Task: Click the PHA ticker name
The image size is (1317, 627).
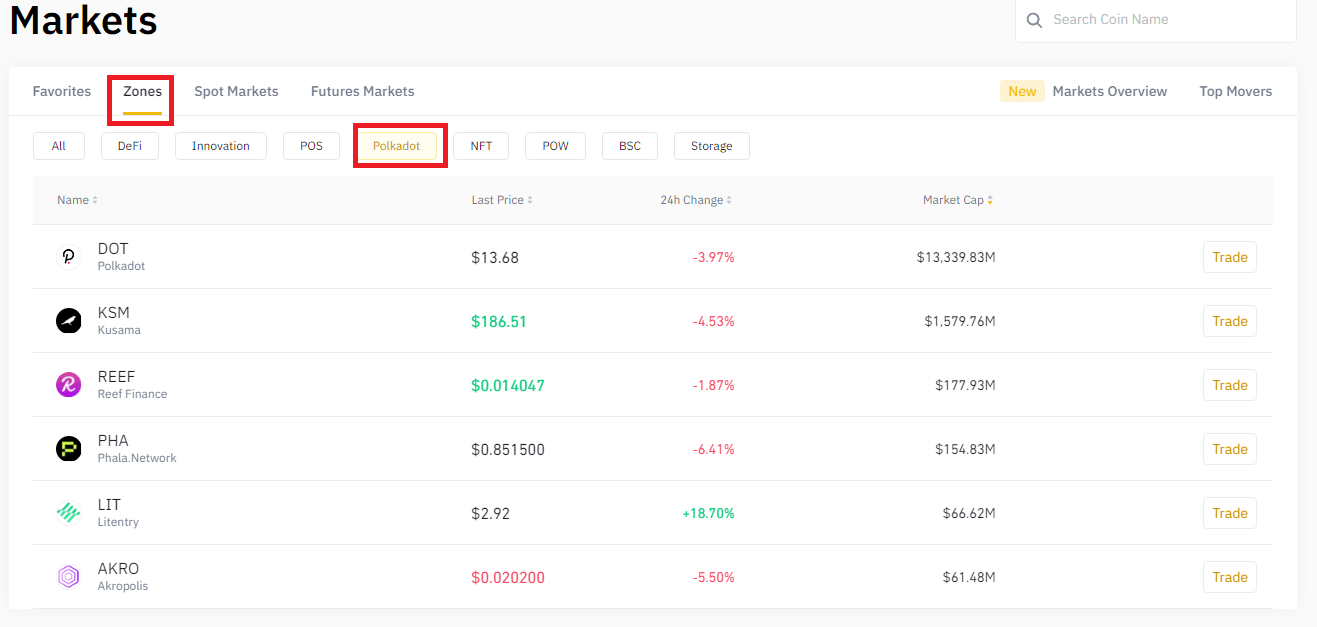Action: click(x=113, y=441)
